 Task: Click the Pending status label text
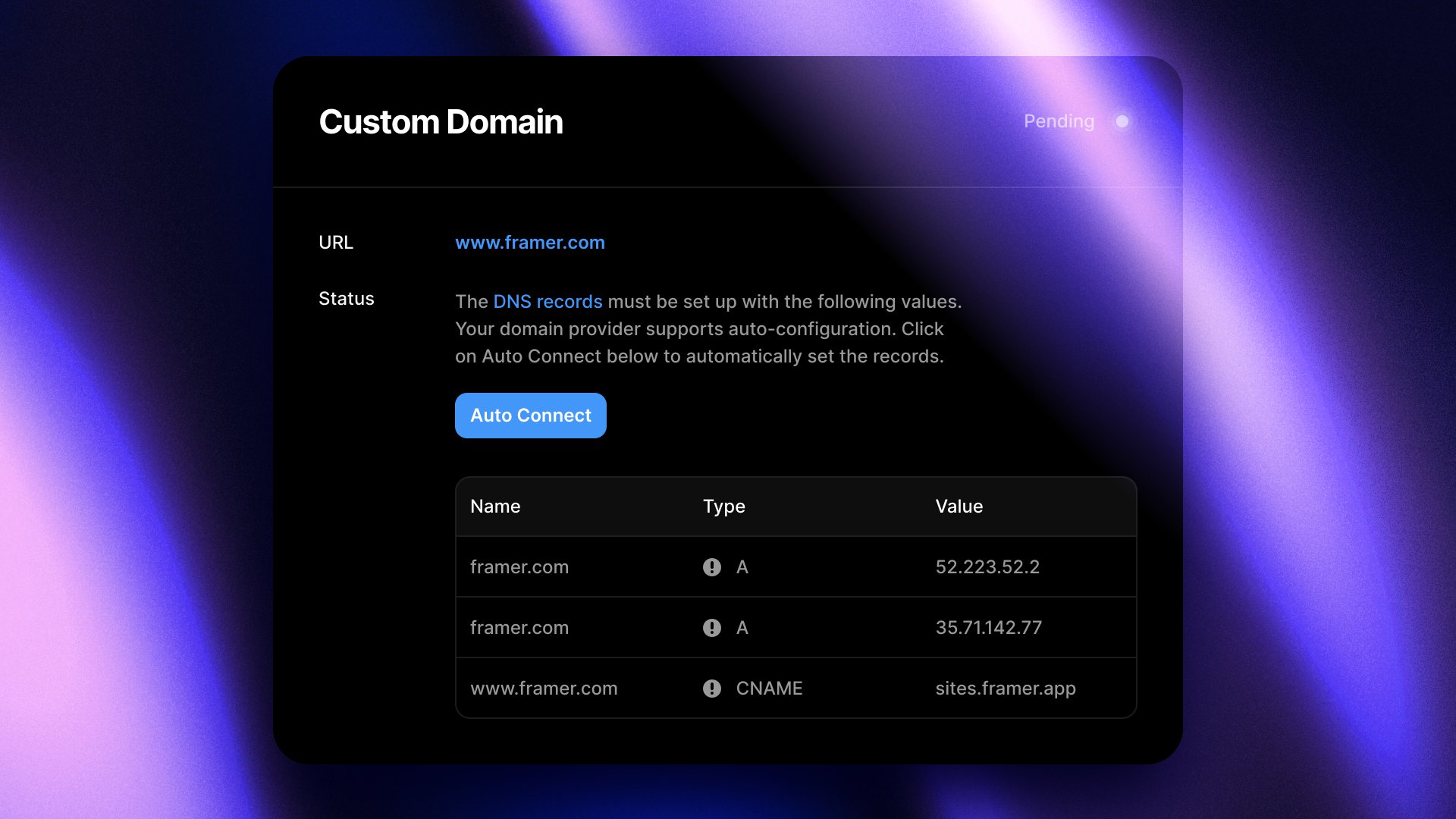pyautogui.click(x=1059, y=121)
